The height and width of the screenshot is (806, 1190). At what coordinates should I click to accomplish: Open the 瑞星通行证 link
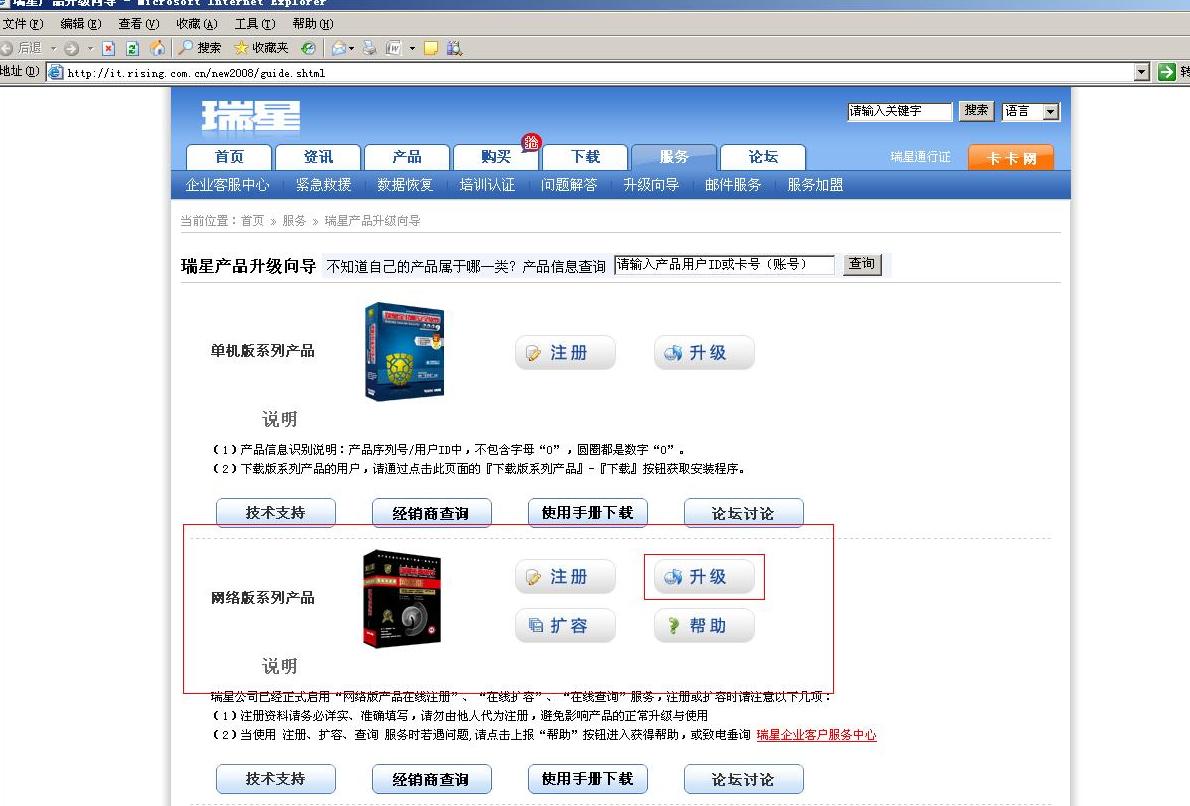click(920, 157)
